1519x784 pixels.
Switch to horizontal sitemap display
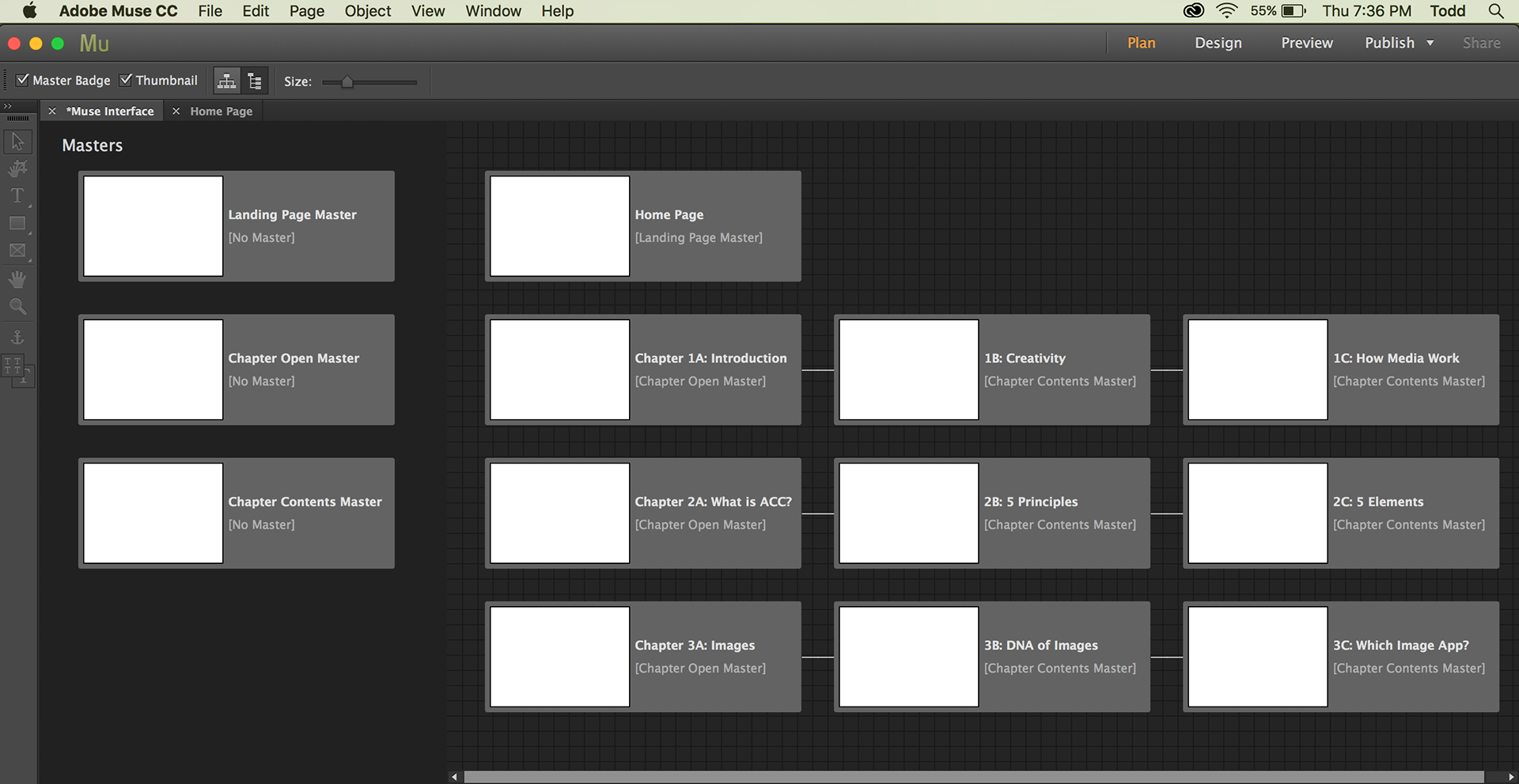click(227, 81)
